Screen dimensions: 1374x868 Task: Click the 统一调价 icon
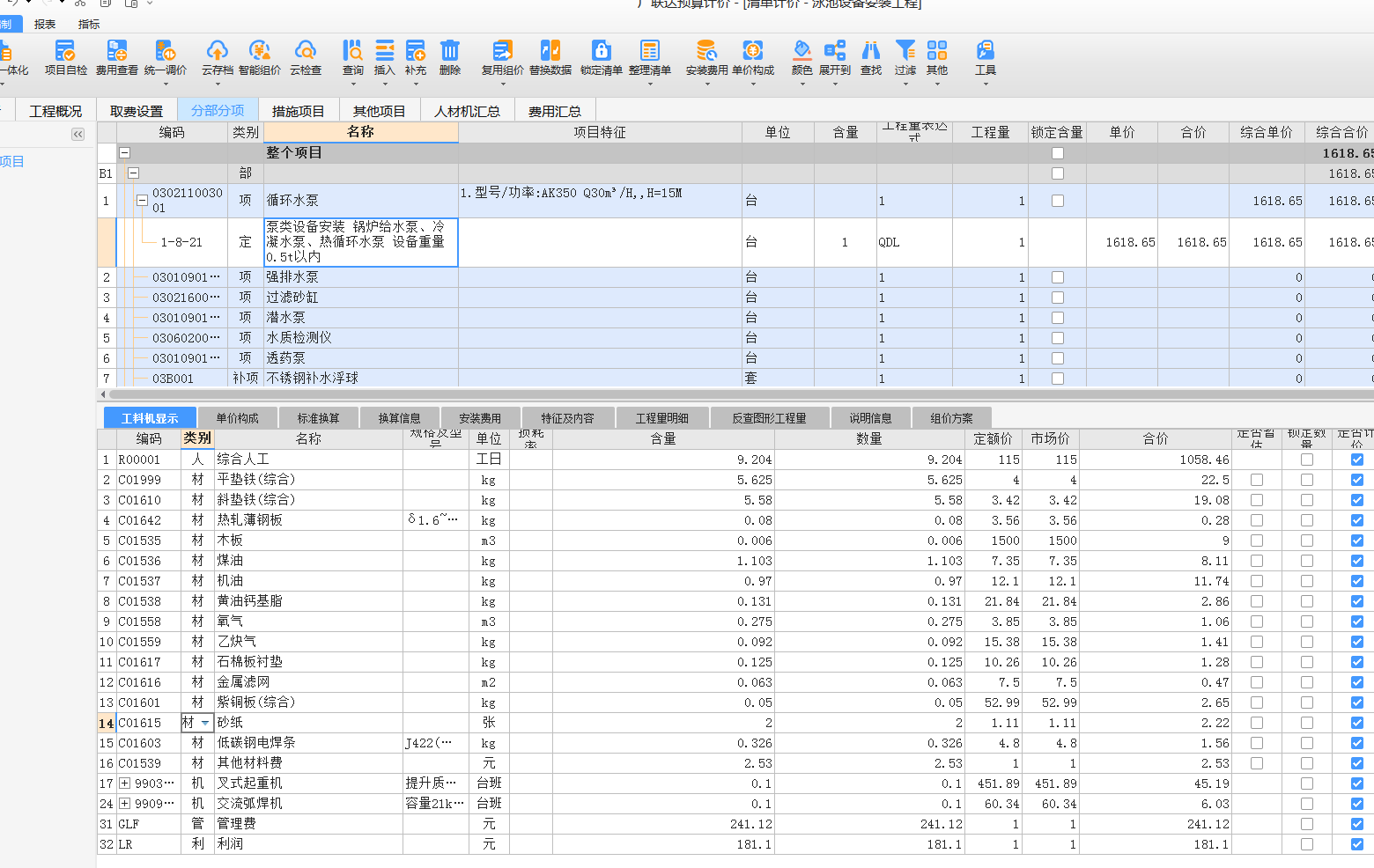pyautogui.click(x=166, y=57)
